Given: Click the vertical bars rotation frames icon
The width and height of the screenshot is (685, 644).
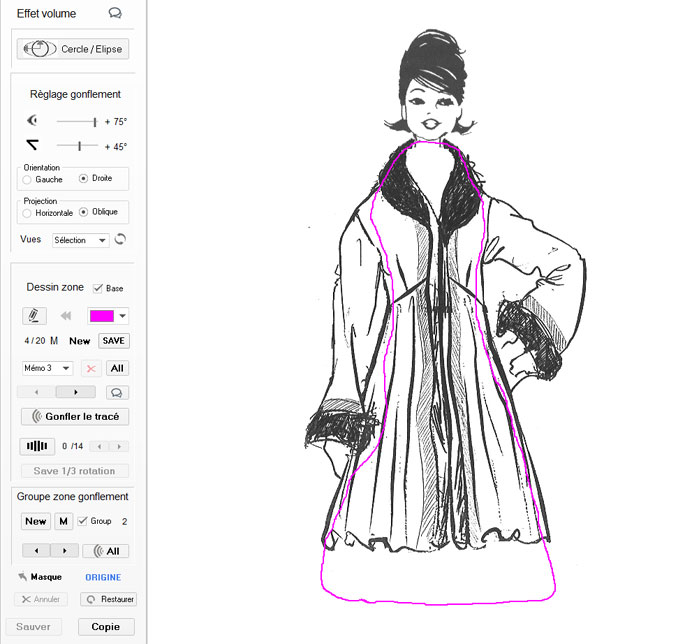Looking at the screenshot, I should pos(37,446).
